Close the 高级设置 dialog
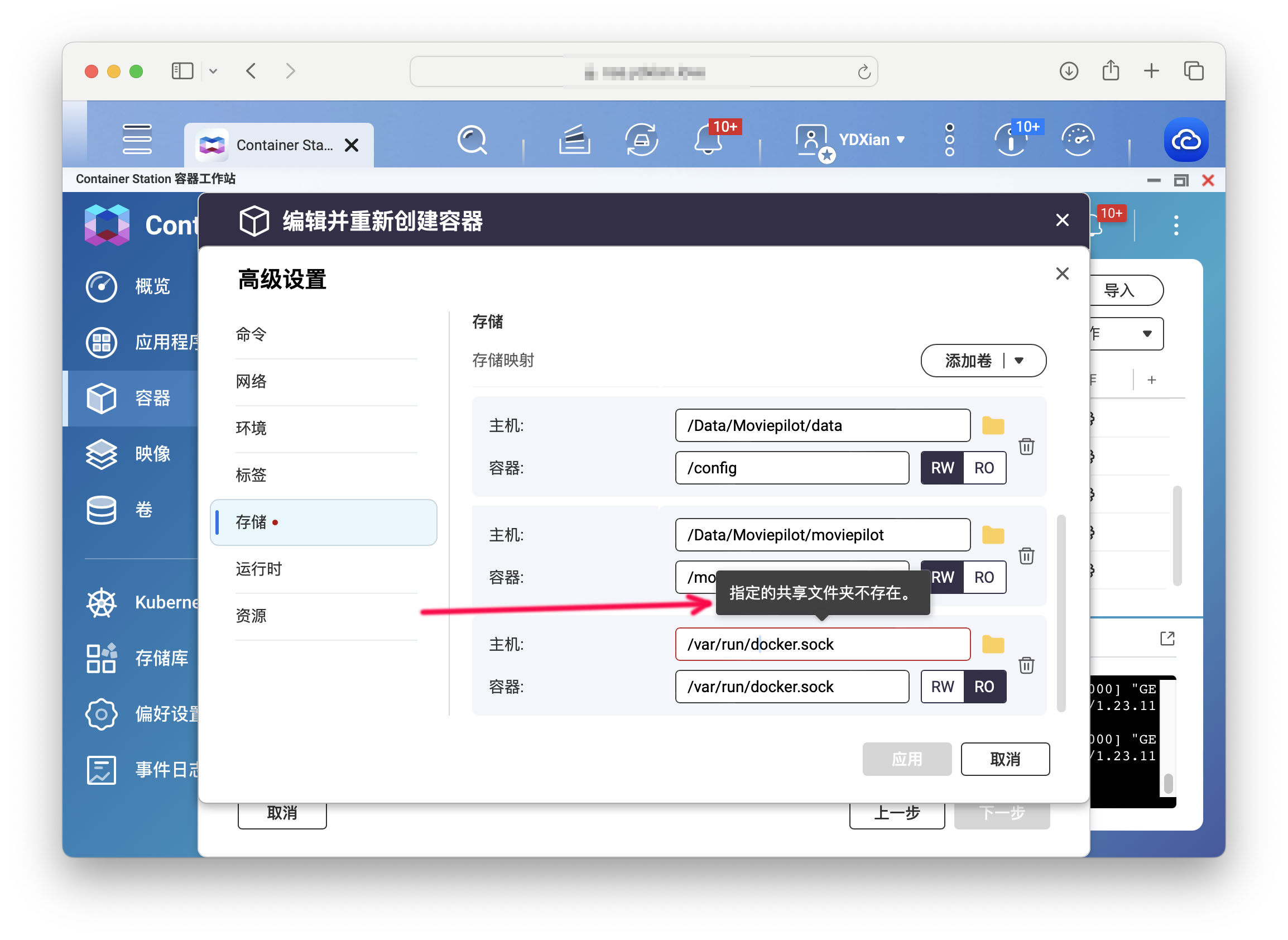Image resolution: width=1288 pixels, height=940 pixels. point(1063,274)
